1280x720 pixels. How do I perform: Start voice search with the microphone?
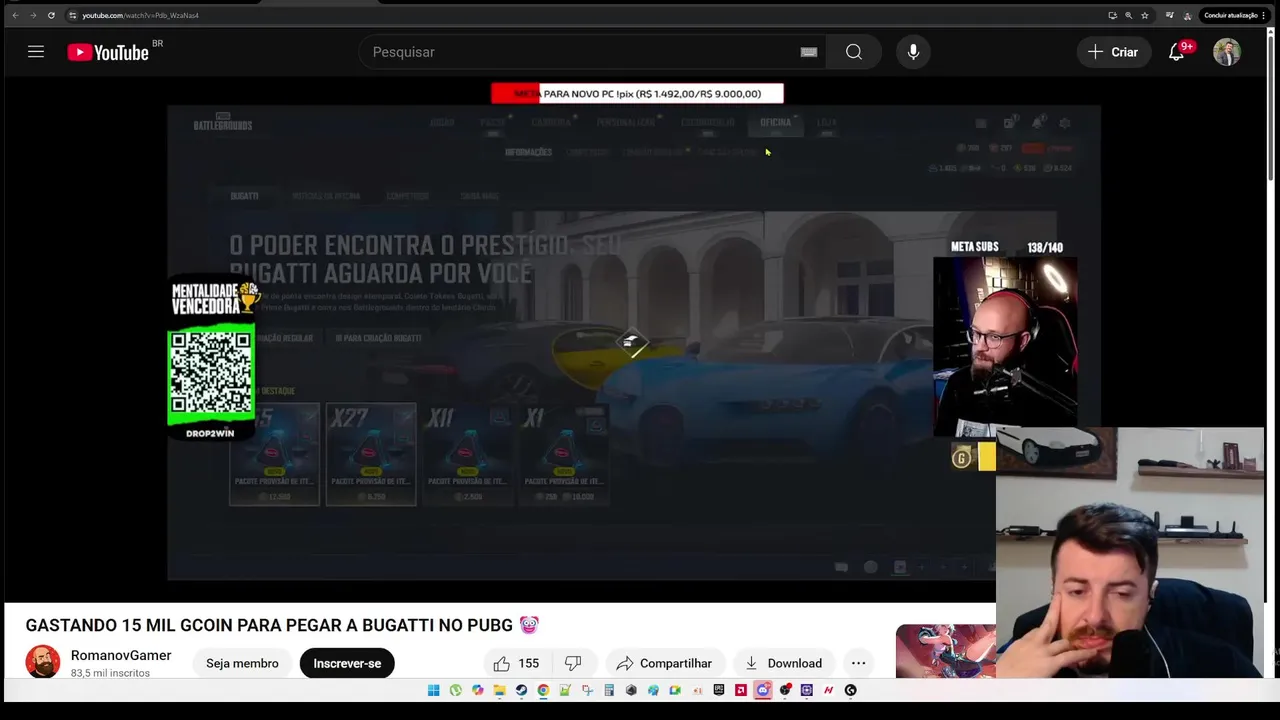(x=913, y=52)
